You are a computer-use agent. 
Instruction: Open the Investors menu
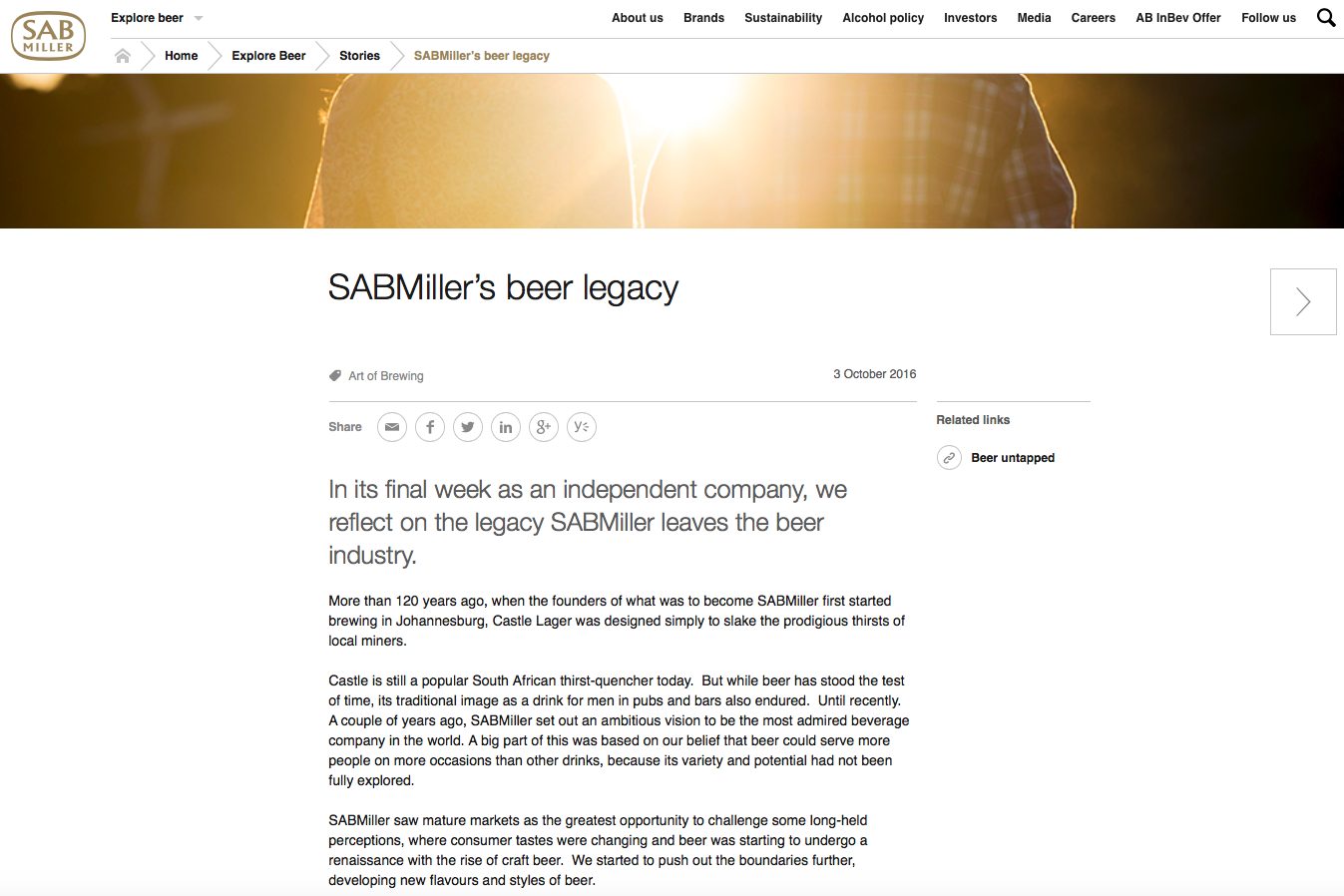click(x=971, y=18)
